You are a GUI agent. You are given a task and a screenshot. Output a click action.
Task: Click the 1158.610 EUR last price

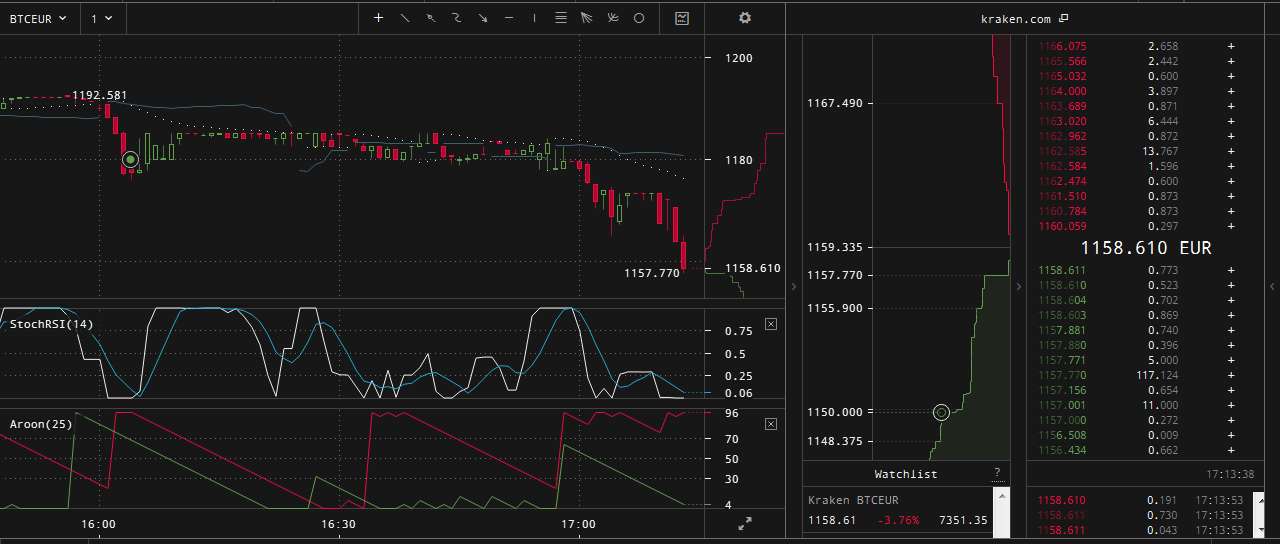(1146, 248)
